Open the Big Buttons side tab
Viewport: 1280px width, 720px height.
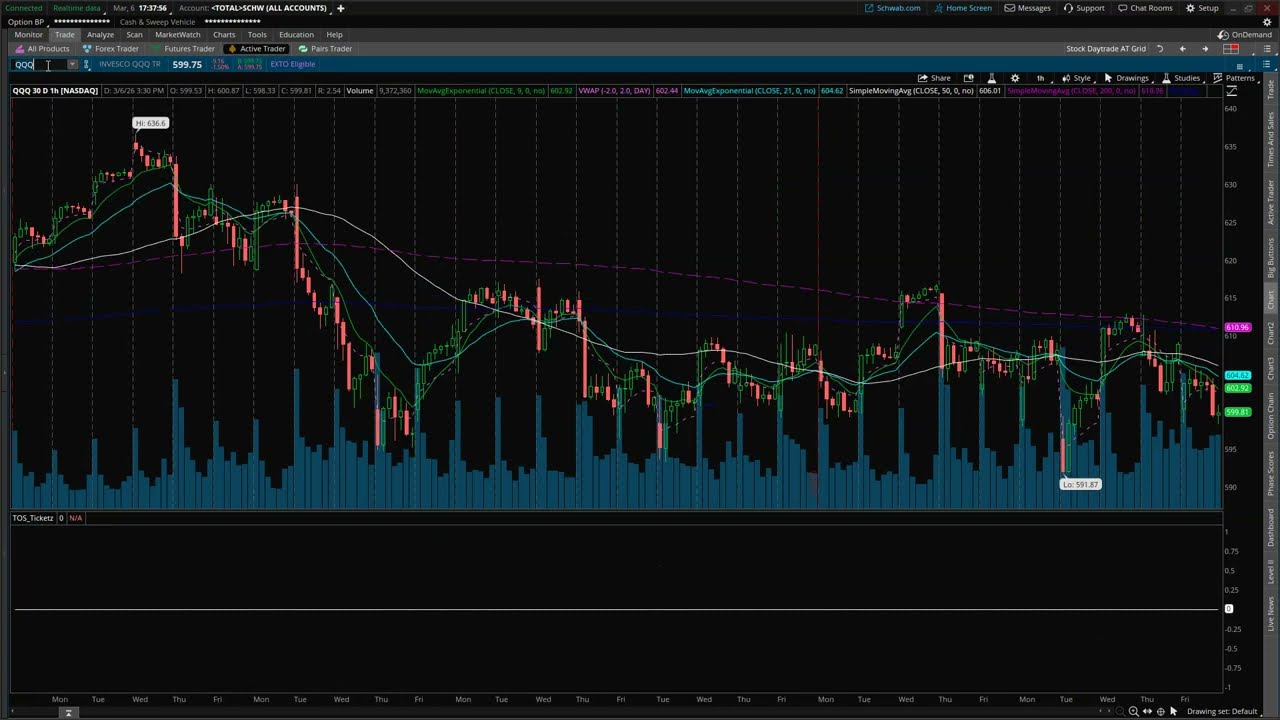(1271, 258)
